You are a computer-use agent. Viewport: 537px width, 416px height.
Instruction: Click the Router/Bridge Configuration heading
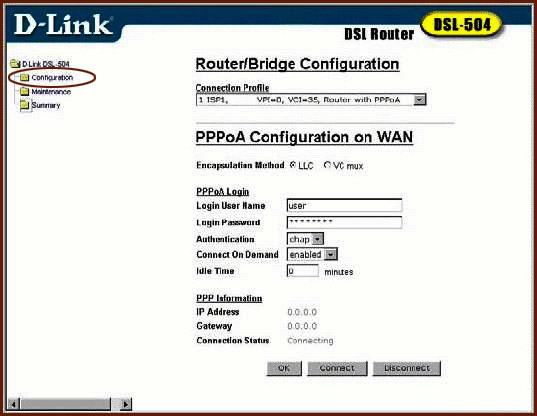(297, 64)
